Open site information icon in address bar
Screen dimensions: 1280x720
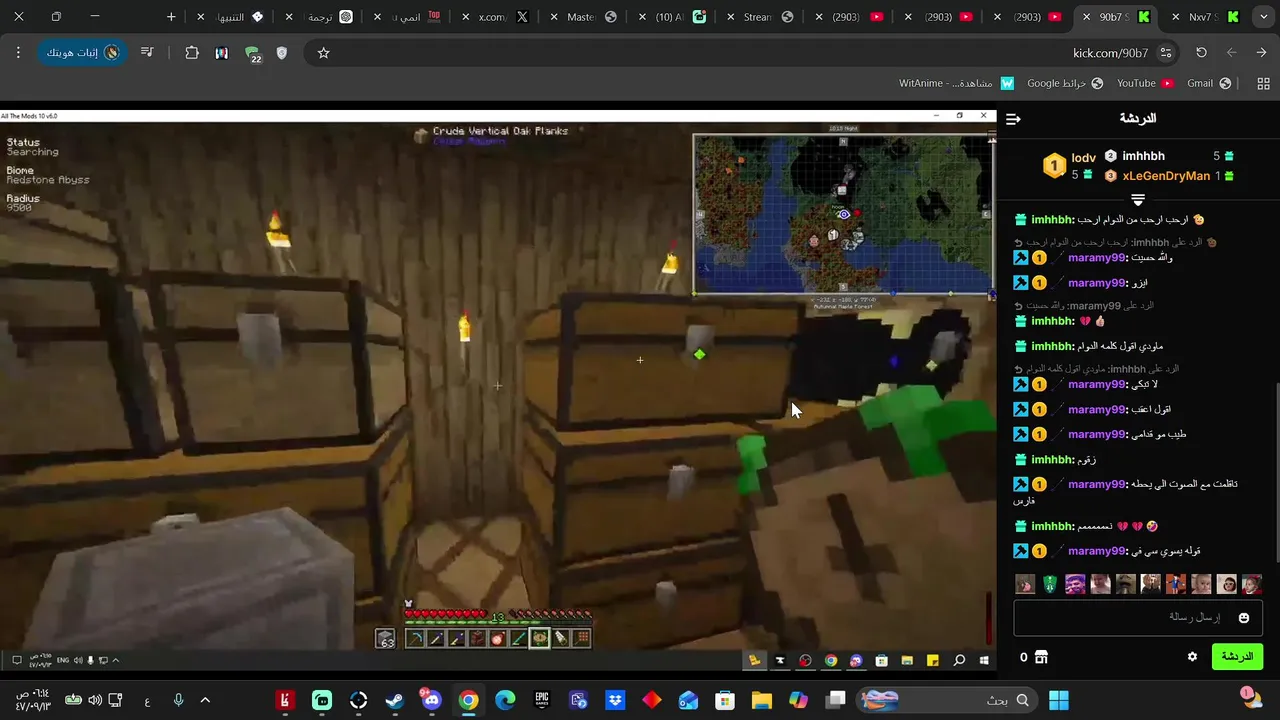1166,53
